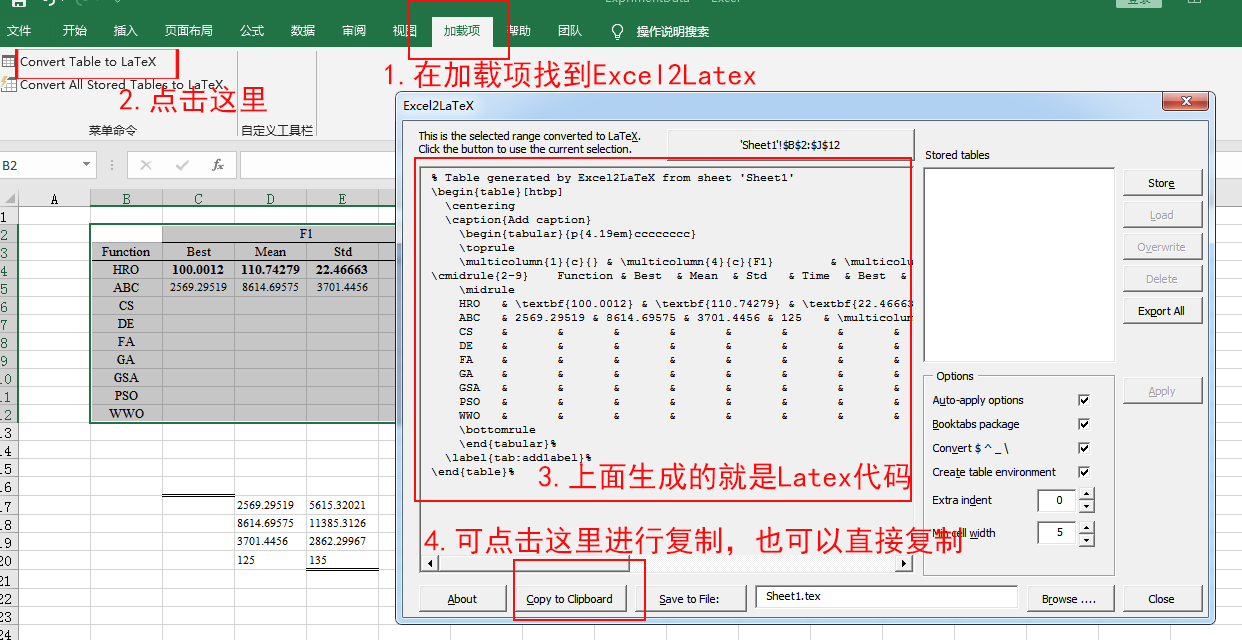
Task: Open the 文件 menu
Action: 20,30
